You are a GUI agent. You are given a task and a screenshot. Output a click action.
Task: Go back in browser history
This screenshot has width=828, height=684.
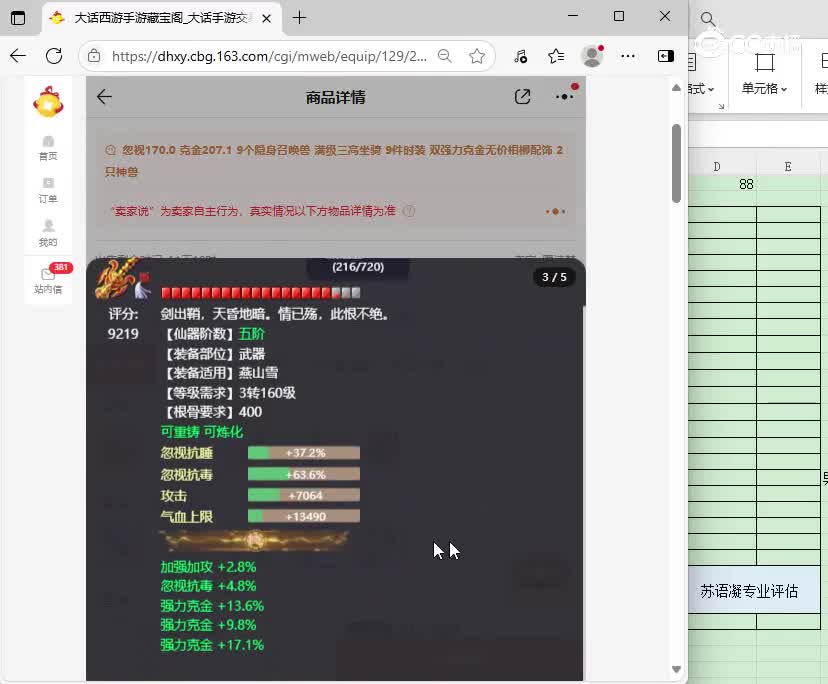[18, 56]
